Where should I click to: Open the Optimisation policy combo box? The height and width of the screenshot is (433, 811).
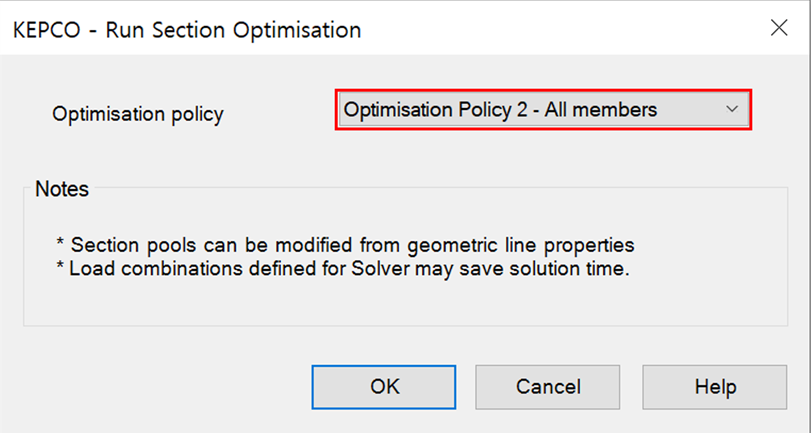pos(541,110)
